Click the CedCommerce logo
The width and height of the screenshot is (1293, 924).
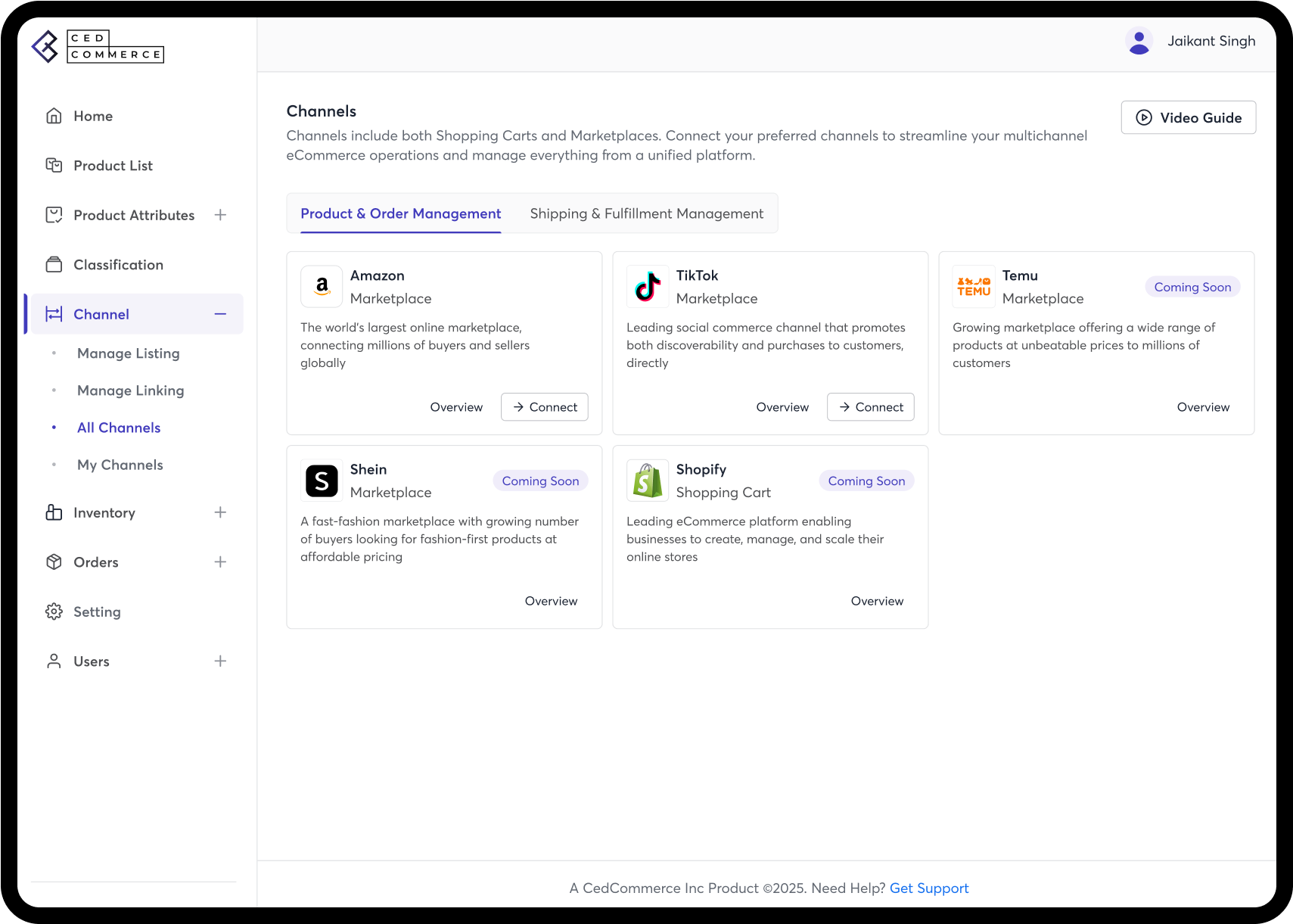[98, 47]
